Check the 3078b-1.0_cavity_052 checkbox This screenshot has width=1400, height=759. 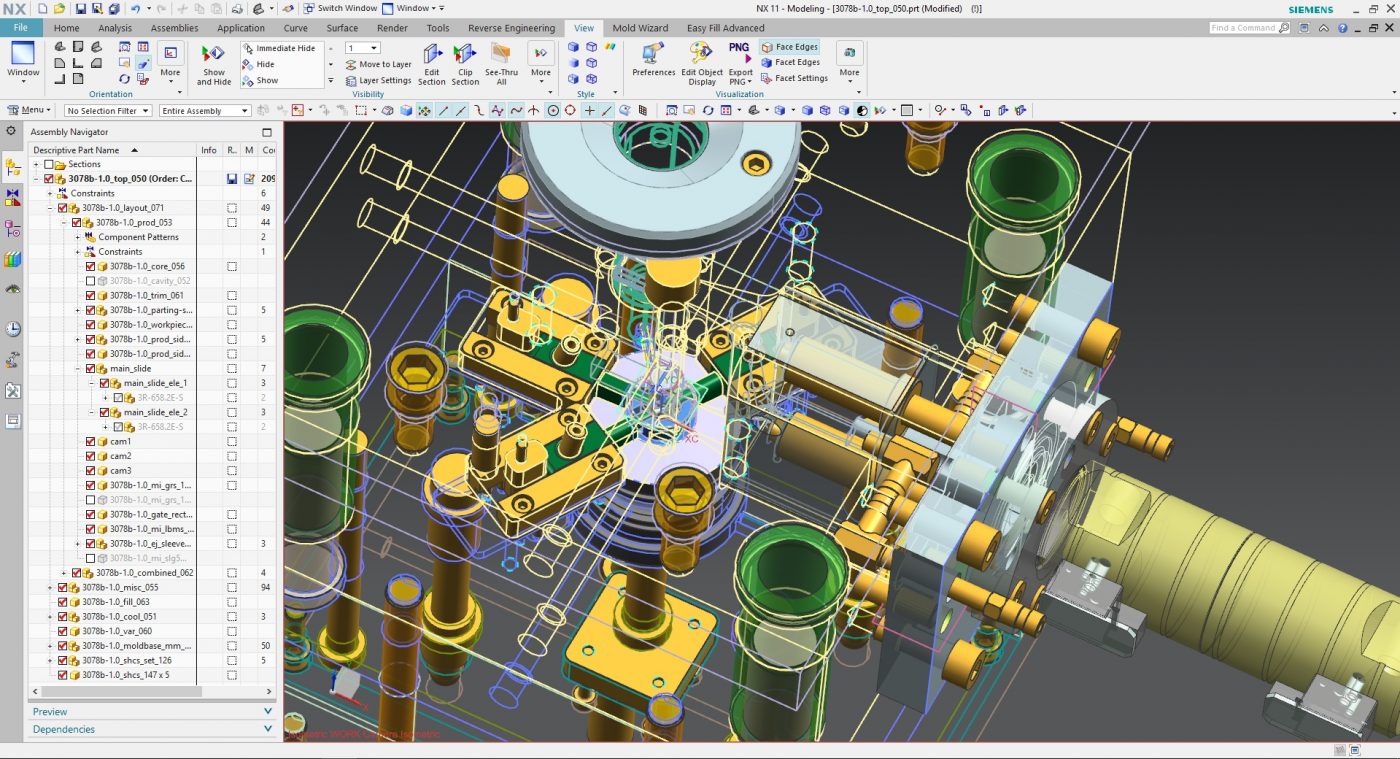(90, 281)
